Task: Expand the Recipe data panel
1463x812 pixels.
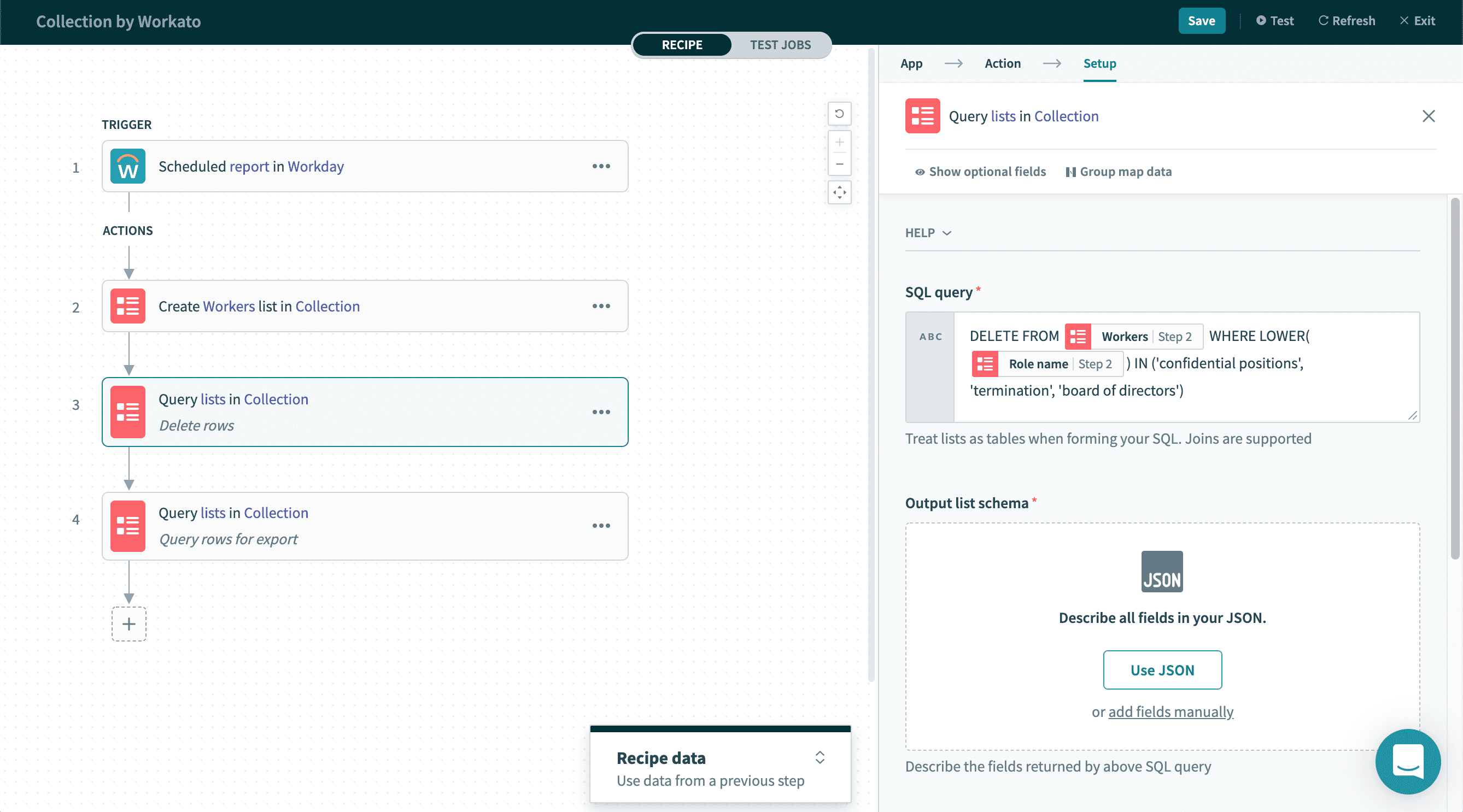Action: coord(820,757)
